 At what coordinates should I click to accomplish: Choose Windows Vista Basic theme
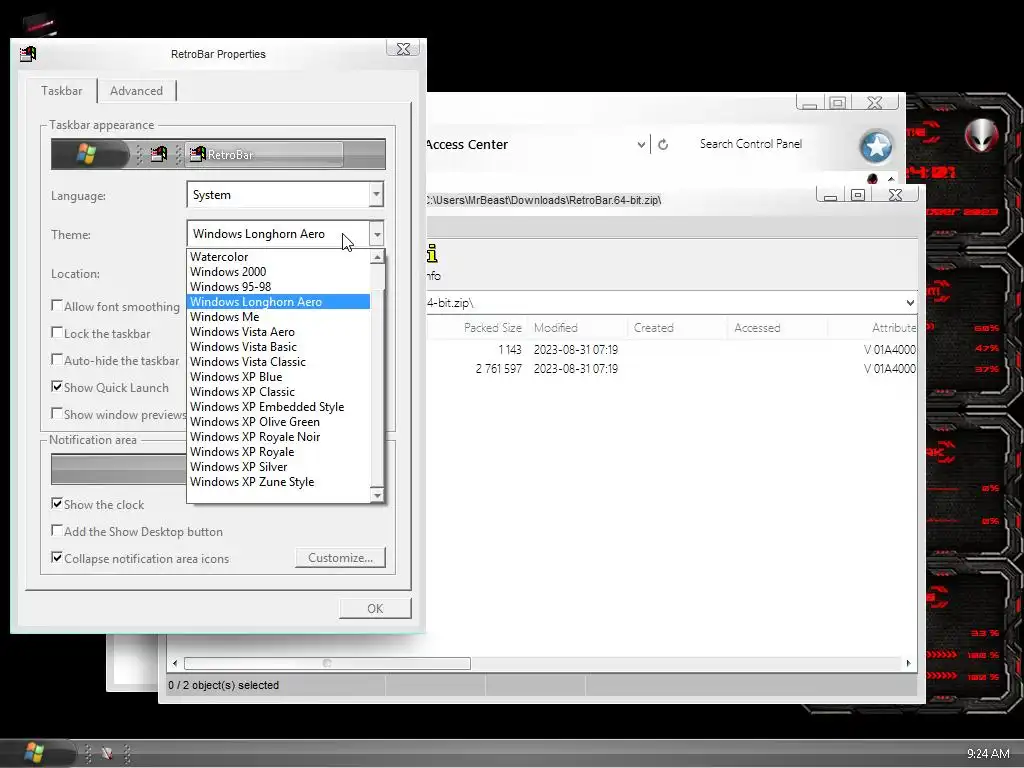[279, 347]
